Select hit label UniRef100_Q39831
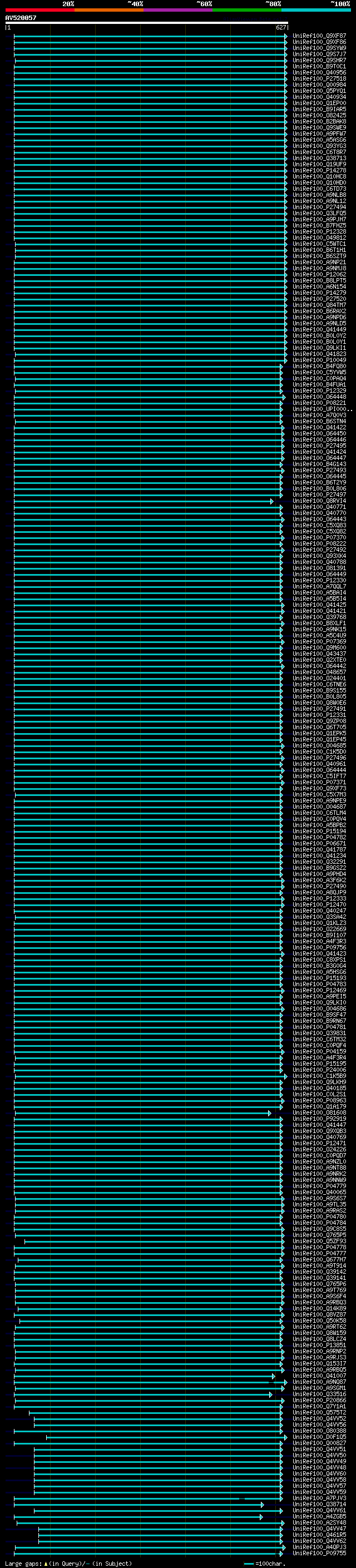This screenshot has width=356, height=1568. click(319, 1033)
